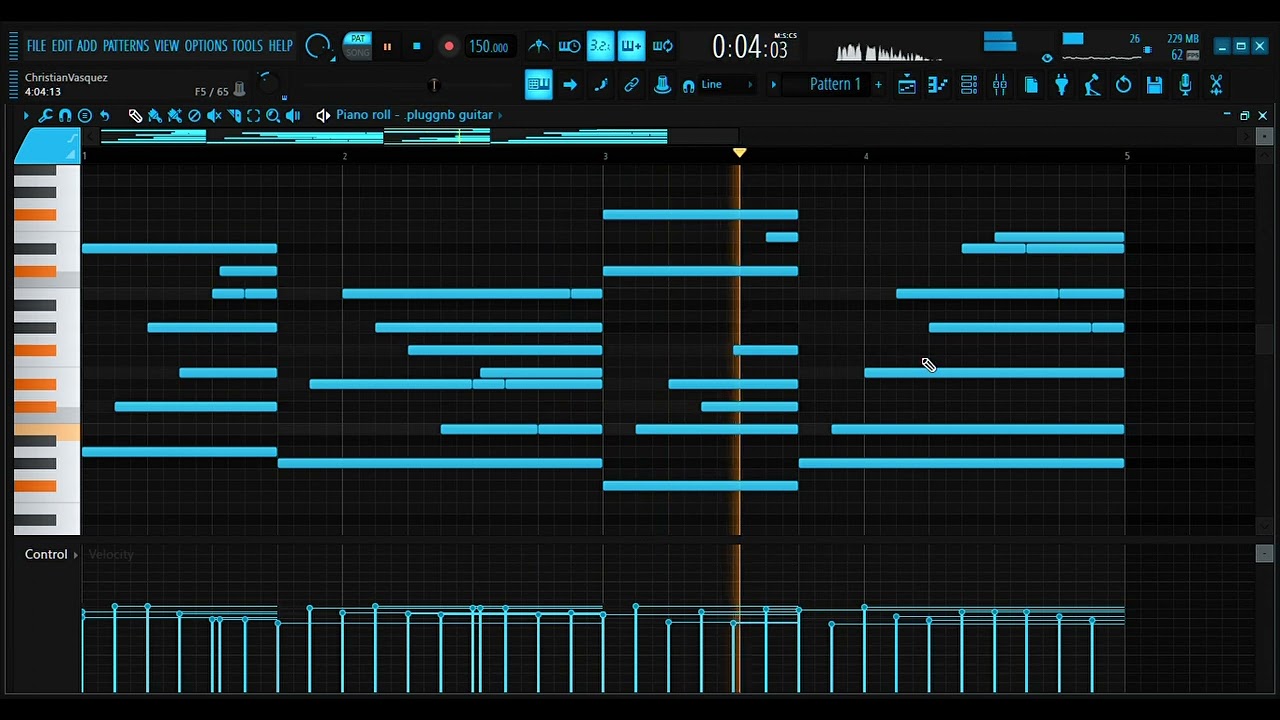Viewport: 1280px width, 720px height.
Task: Open the Playlist window
Action: (x=907, y=85)
